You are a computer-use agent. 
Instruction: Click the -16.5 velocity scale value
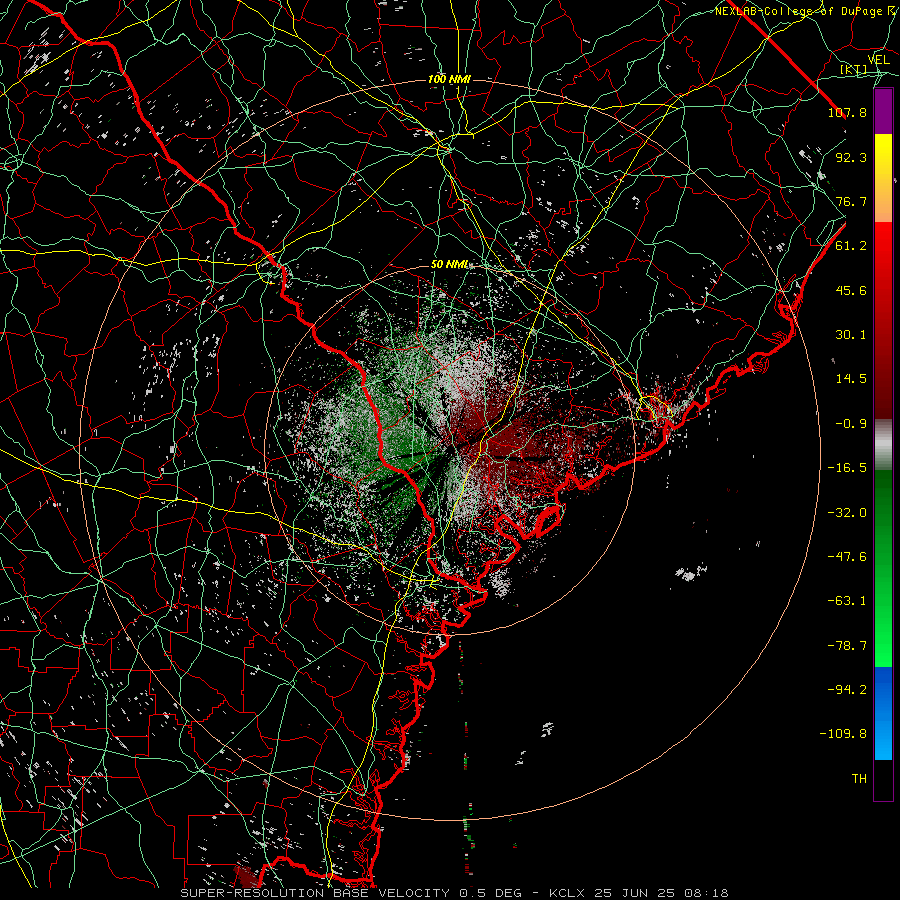(x=847, y=468)
